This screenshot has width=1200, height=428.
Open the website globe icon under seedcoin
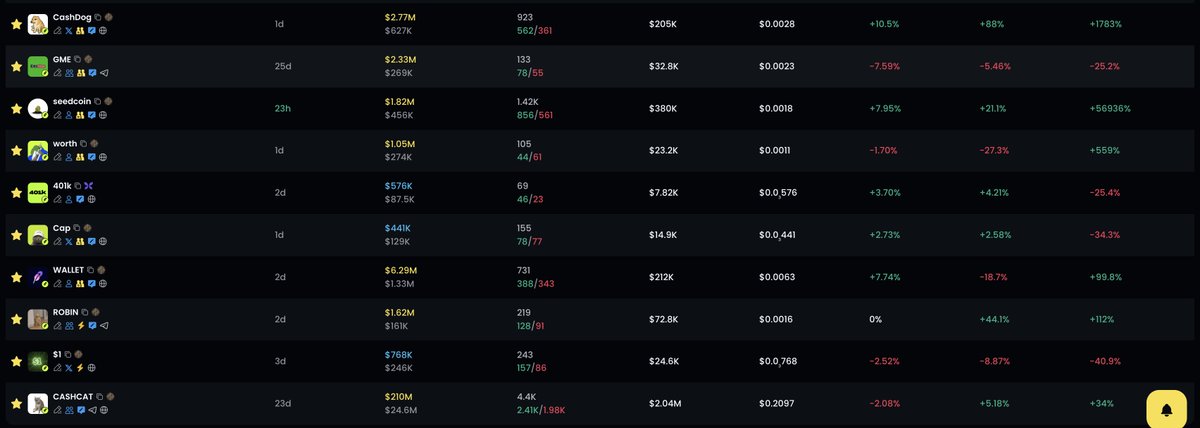[103, 115]
